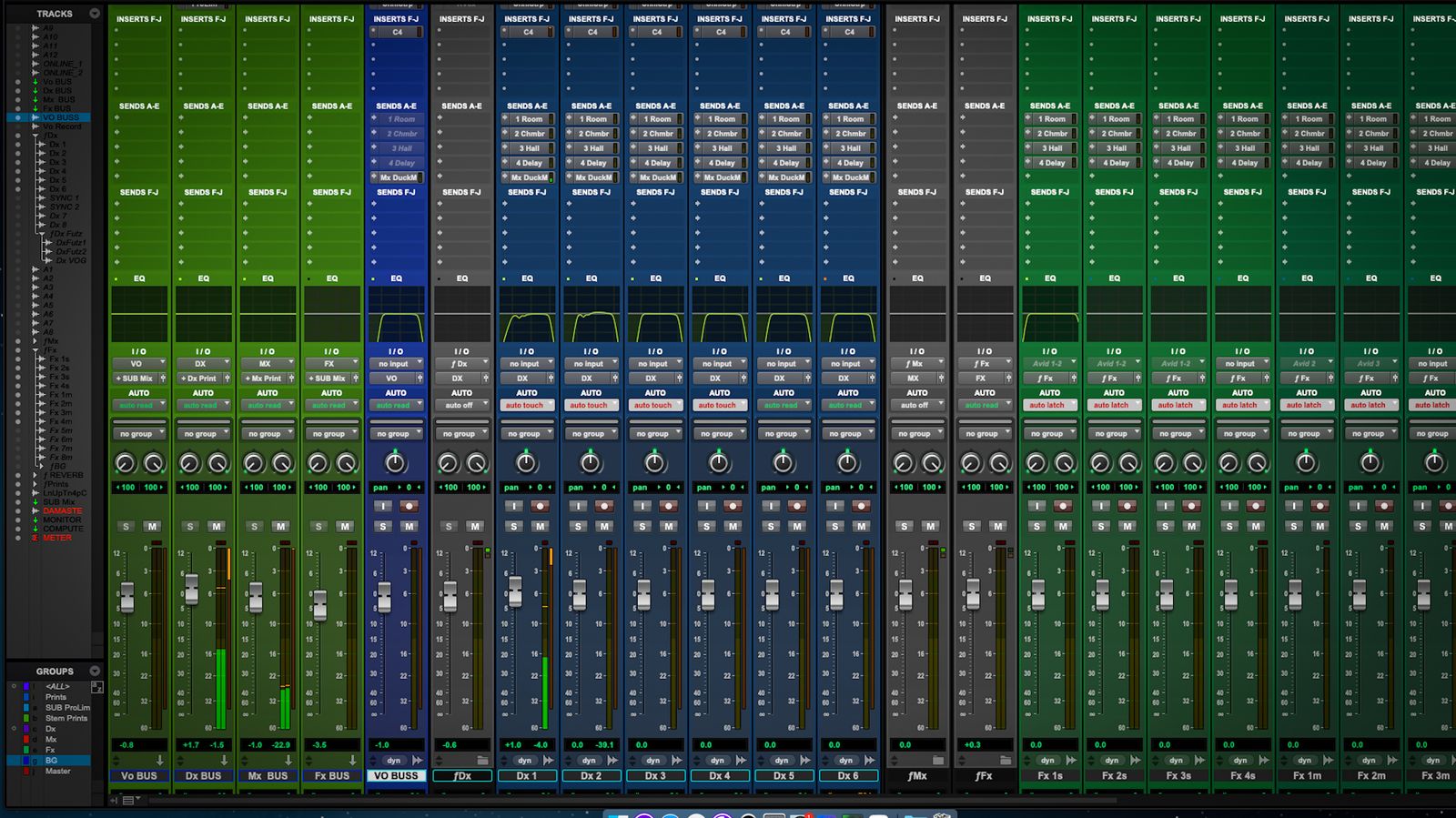Click the pan knob on Dx 4
The image size is (1456, 818).
(719, 463)
